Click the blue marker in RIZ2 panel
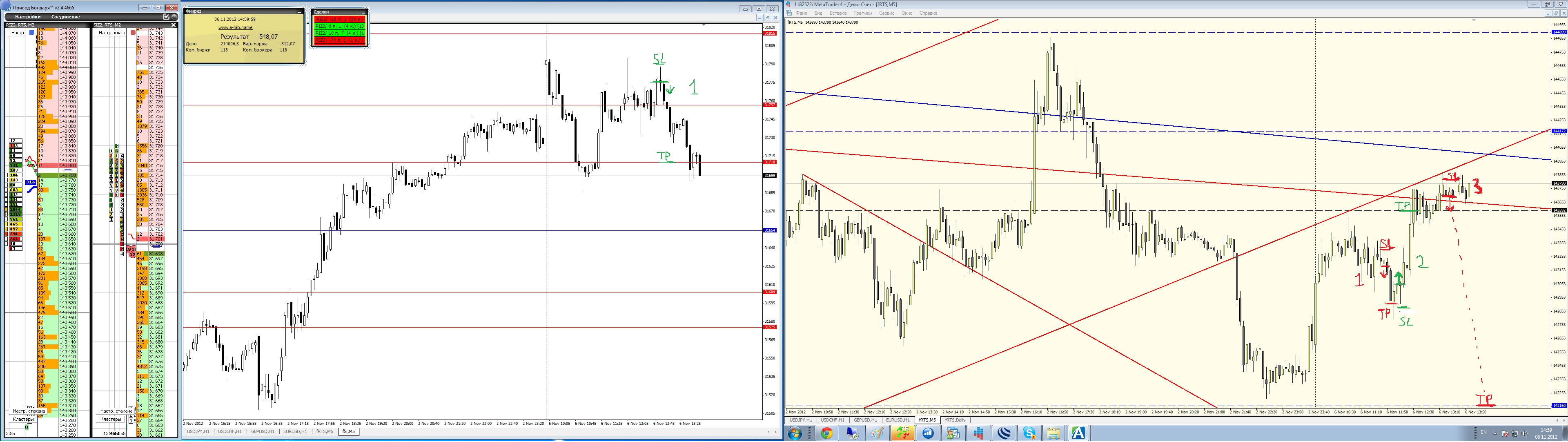1568x442 pixels. click(x=32, y=33)
